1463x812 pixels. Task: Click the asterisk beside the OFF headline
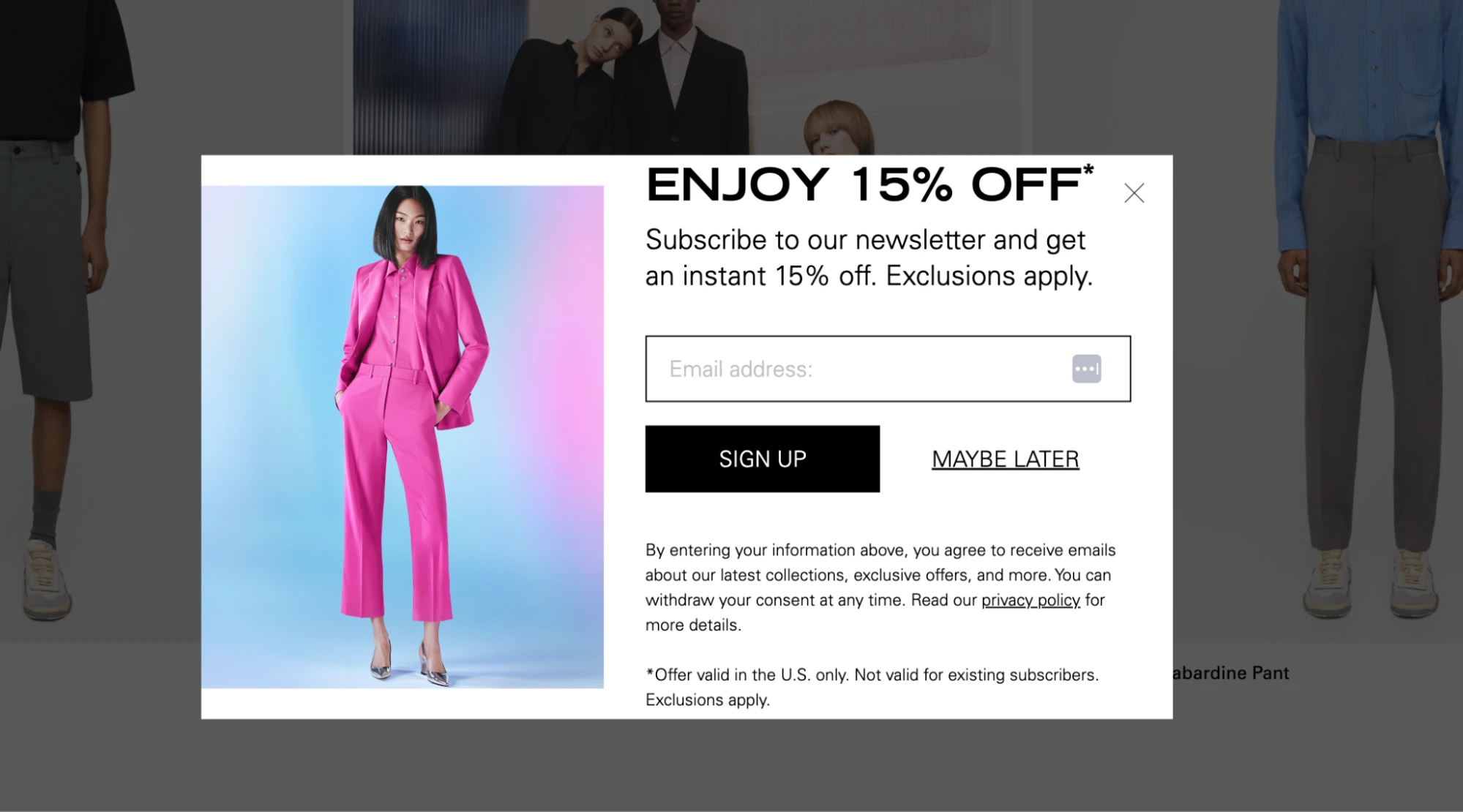1088,170
